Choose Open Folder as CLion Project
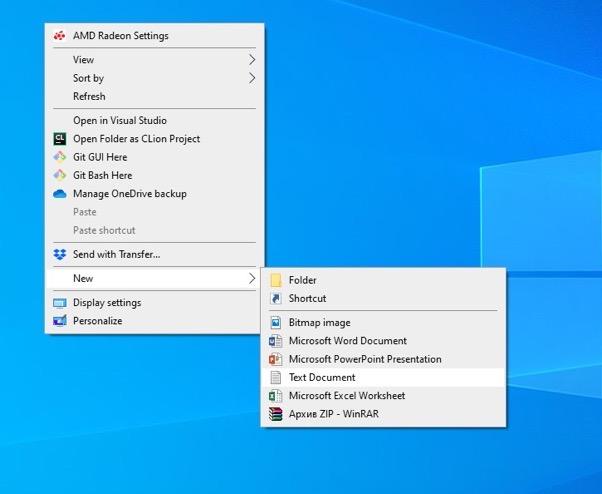The height and width of the screenshot is (494, 602). click(155, 139)
